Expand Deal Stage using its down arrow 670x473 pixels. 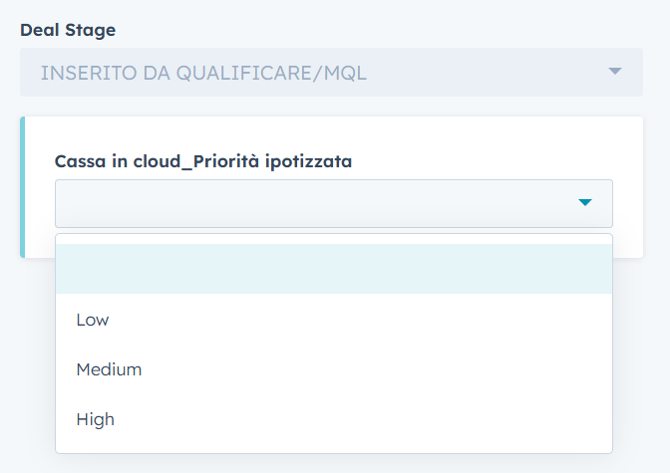[615, 71]
